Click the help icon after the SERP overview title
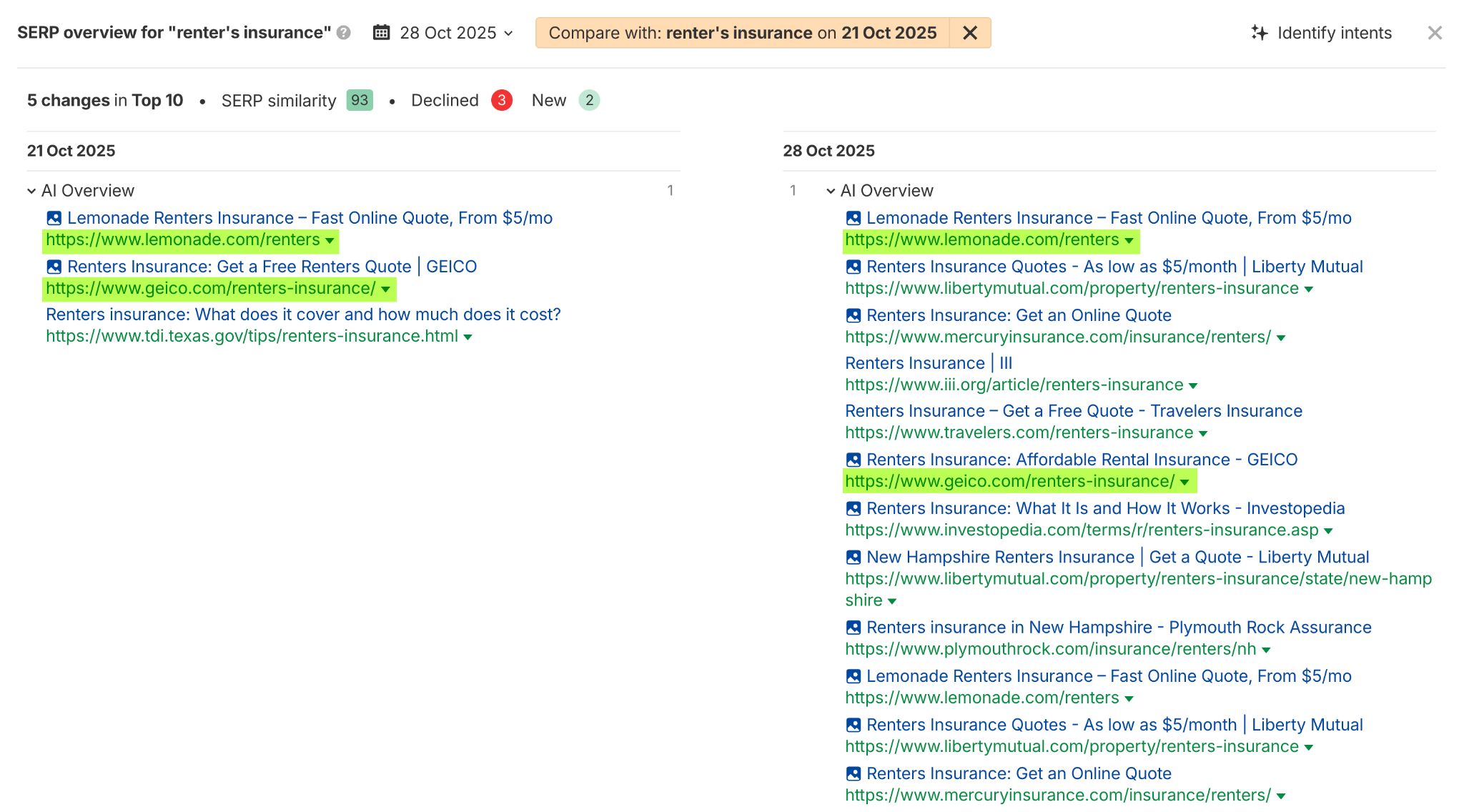Screen dimensions: 1464x812 pos(345,32)
